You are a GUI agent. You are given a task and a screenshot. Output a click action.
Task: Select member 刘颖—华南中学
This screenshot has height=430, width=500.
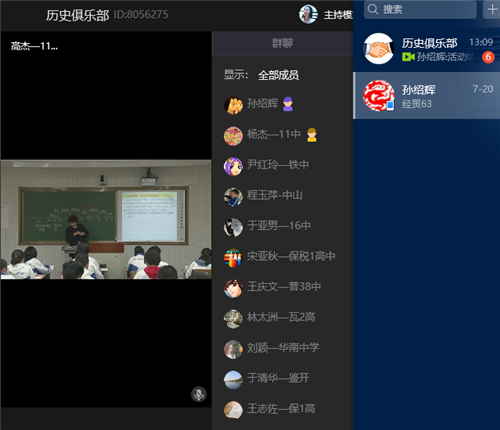click(282, 348)
